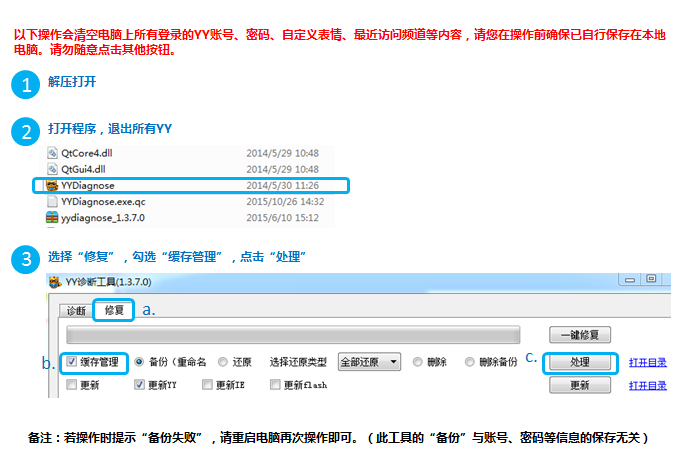This screenshot has height=455, width=680.
Task: Click the 一键修复 button
Action: [x=580, y=335]
